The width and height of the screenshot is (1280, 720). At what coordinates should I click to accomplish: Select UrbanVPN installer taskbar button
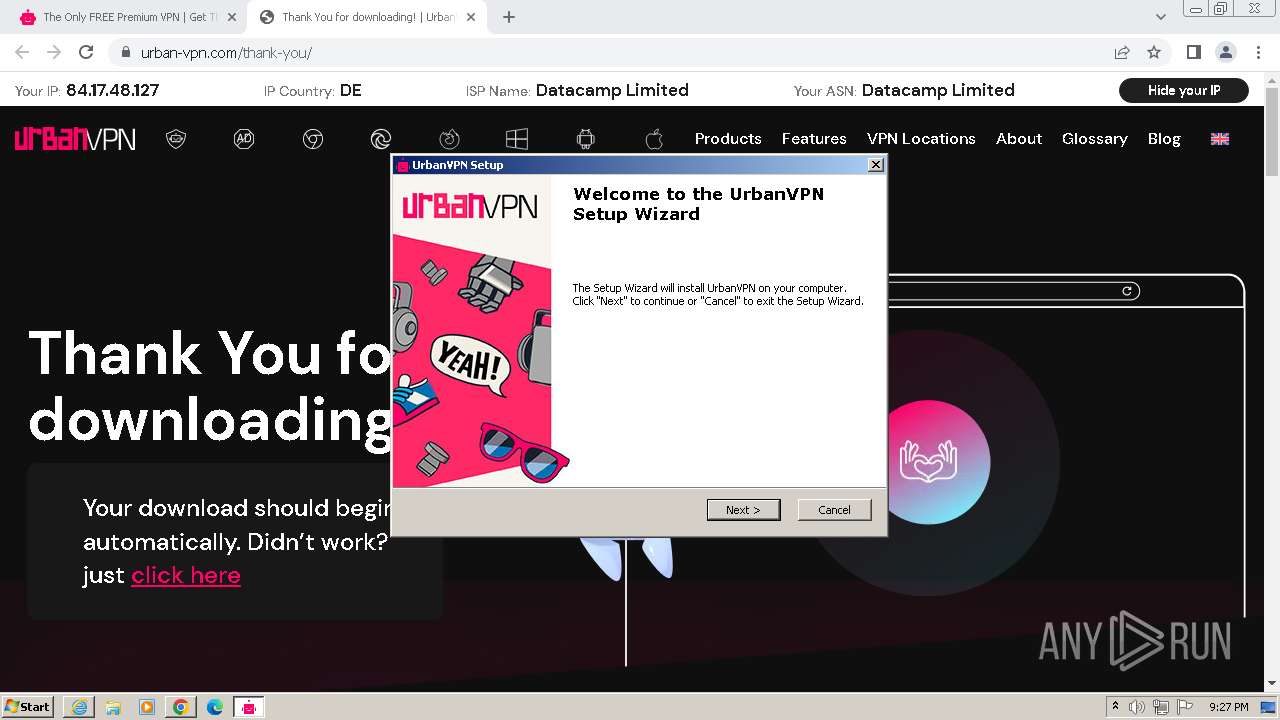[x=249, y=707]
